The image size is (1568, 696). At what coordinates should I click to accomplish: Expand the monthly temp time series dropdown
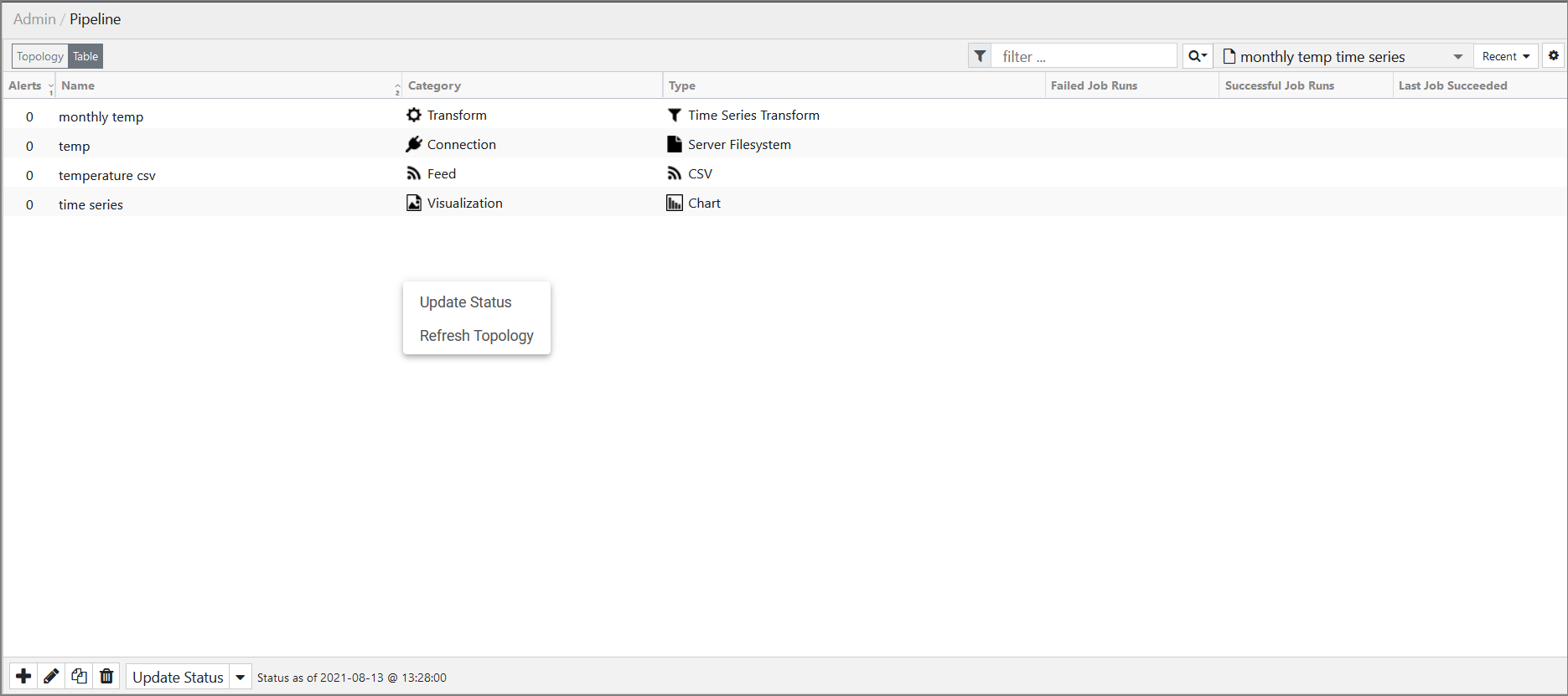pyautogui.click(x=1458, y=56)
